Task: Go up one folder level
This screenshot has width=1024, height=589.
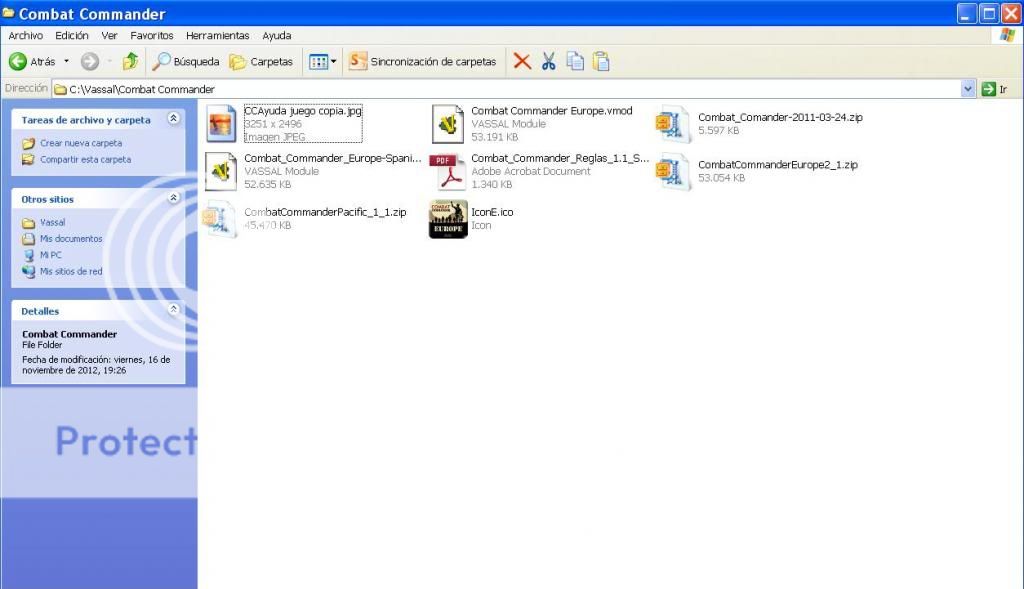Action: (131, 61)
